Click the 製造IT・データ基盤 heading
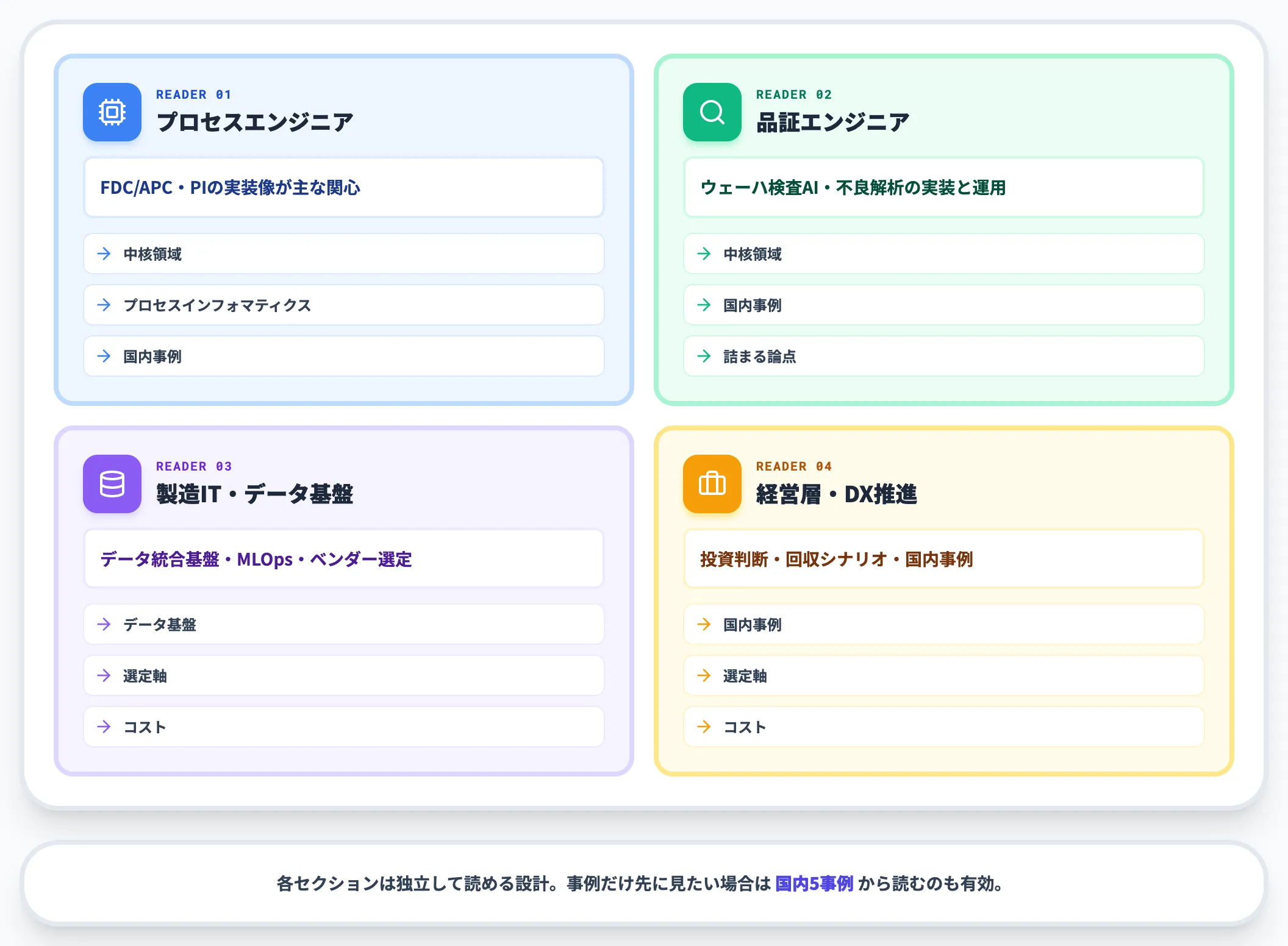This screenshot has height=946, width=1288. tap(255, 494)
